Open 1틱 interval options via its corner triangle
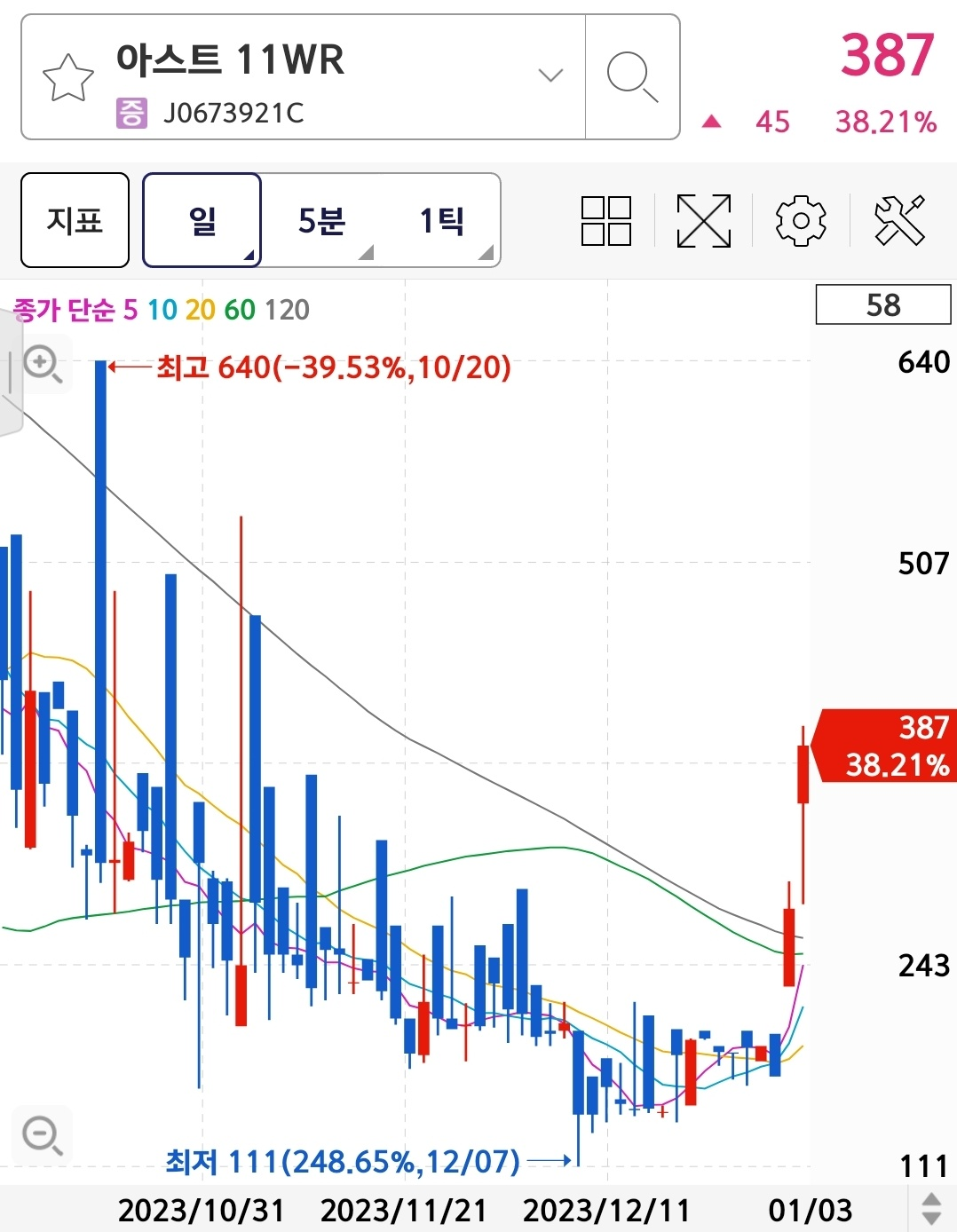Image resolution: width=957 pixels, height=1232 pixels. click(x=486, y=253)
